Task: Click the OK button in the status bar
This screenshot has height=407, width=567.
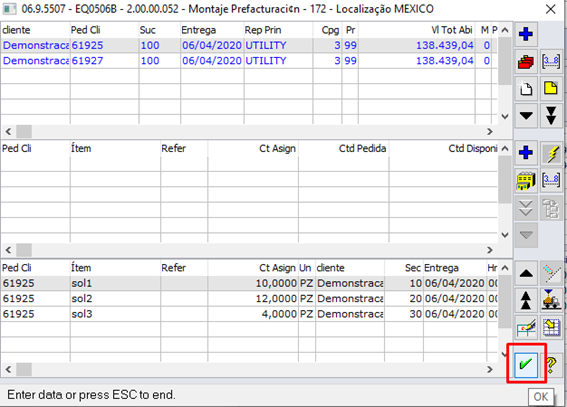Action: [x=541, y=397]
